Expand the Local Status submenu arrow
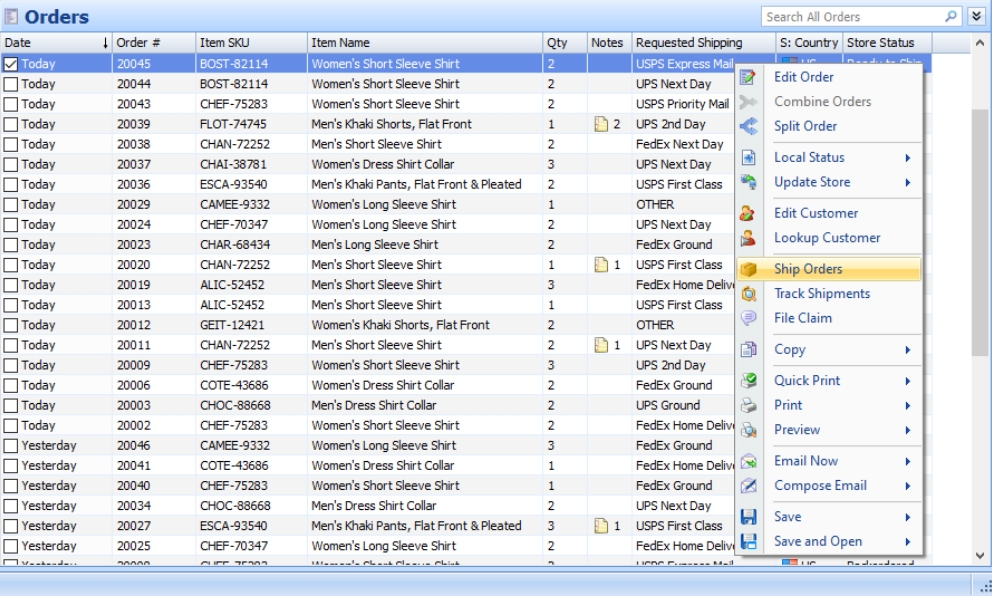The height and width of the screenshot is (596, 992). click(908, 158)
